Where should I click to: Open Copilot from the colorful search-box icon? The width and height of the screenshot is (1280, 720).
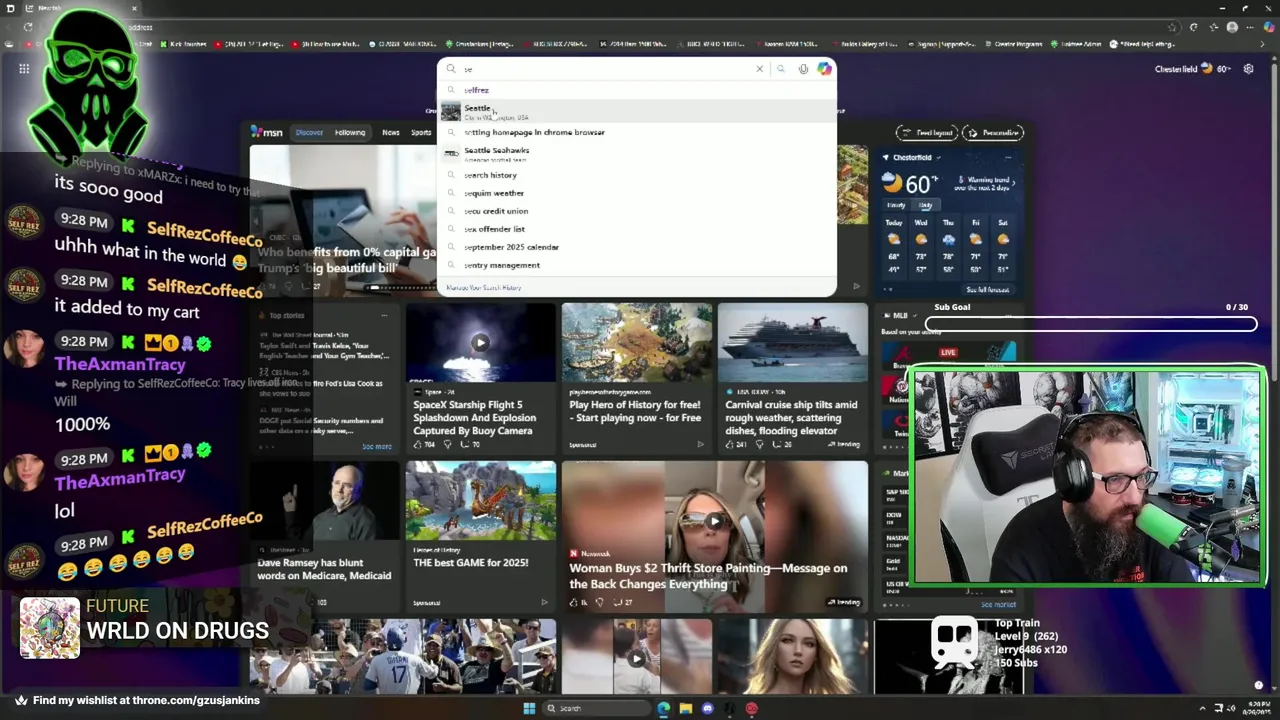(x=824, y=69)
